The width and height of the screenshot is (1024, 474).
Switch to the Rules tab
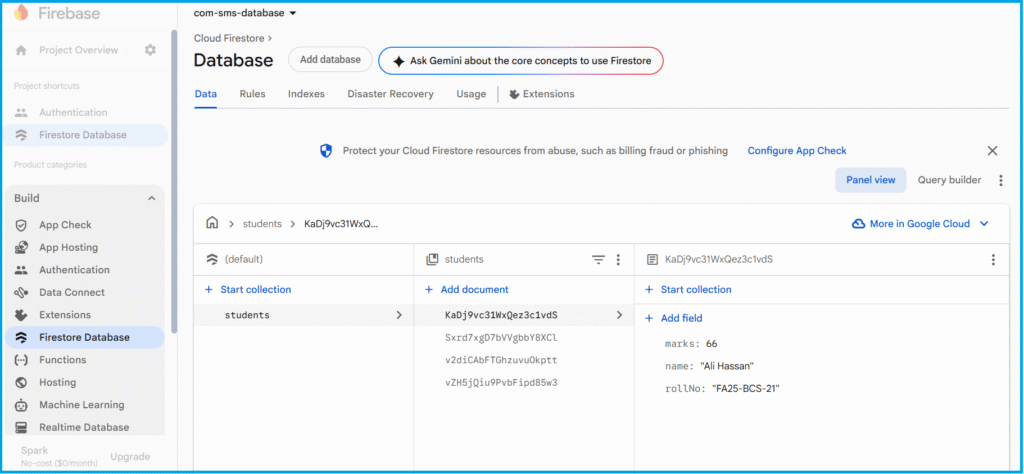(252, 94)
